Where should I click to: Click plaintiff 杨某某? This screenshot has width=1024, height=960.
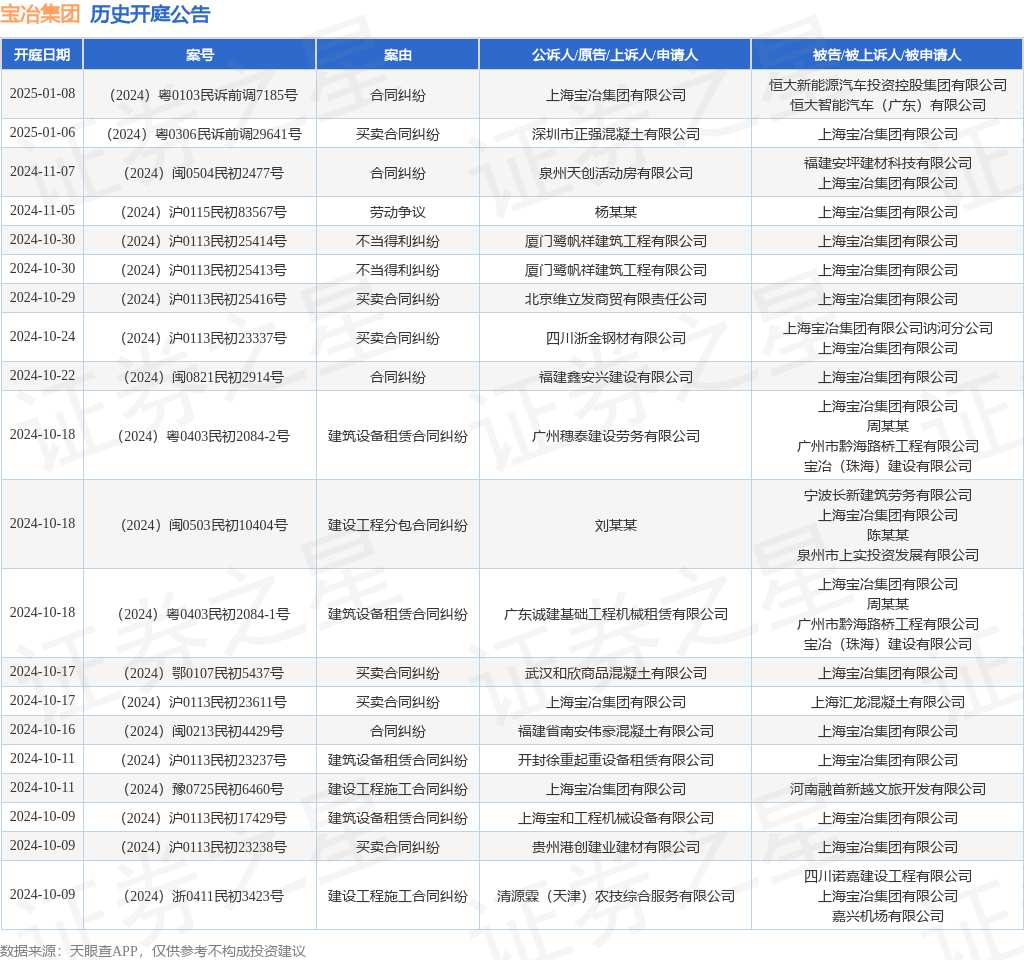615,212
